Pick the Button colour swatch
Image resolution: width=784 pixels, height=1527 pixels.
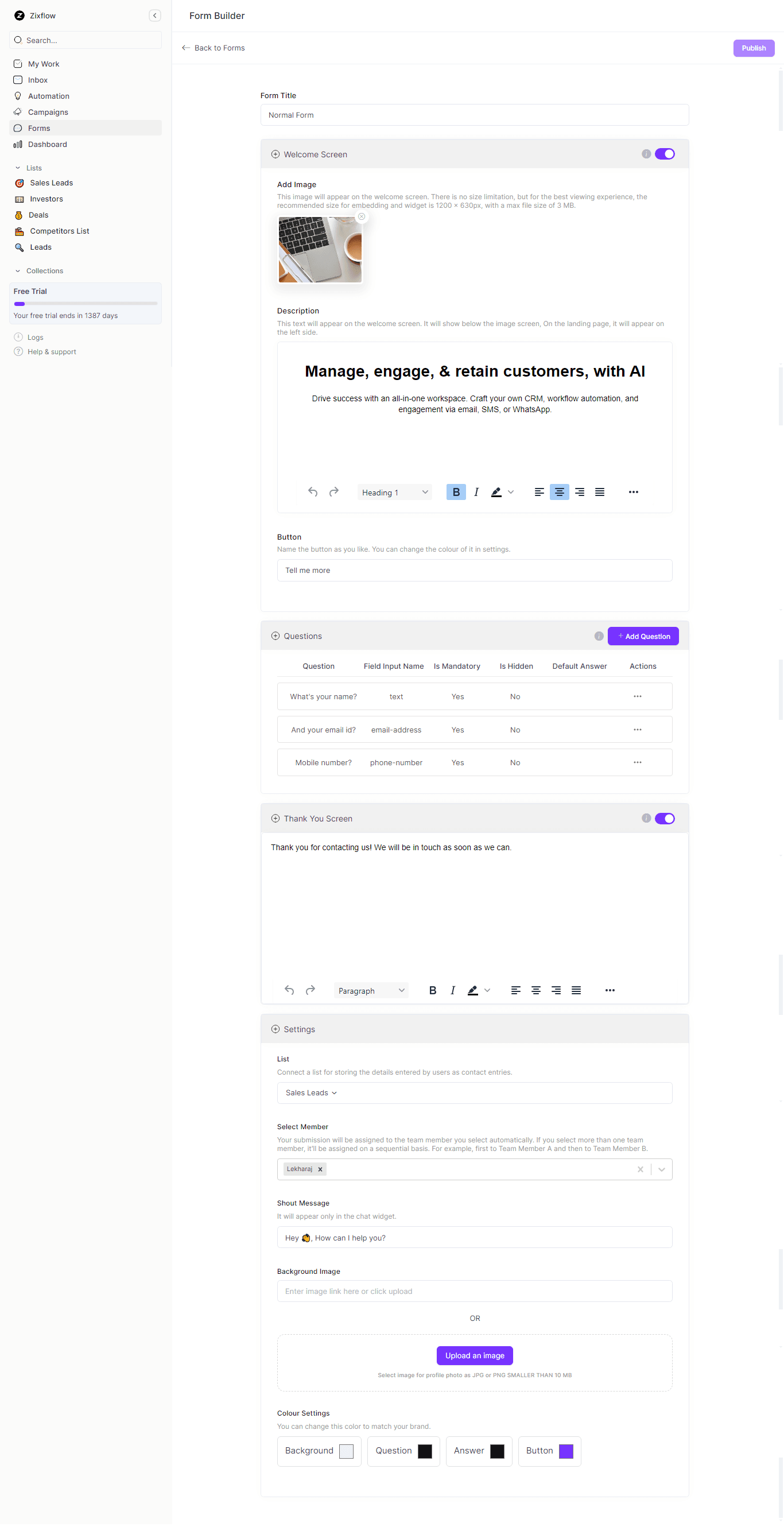[x=566, y=1451]
